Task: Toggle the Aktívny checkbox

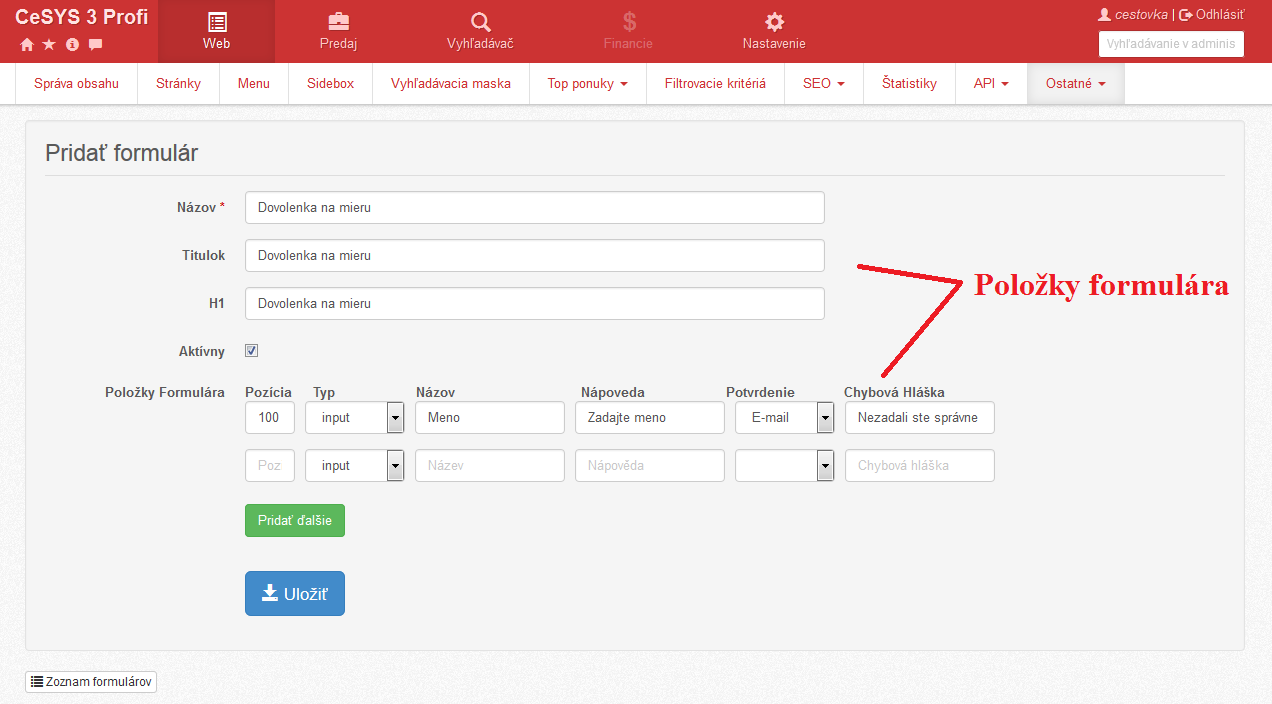Action: (252, 351)
